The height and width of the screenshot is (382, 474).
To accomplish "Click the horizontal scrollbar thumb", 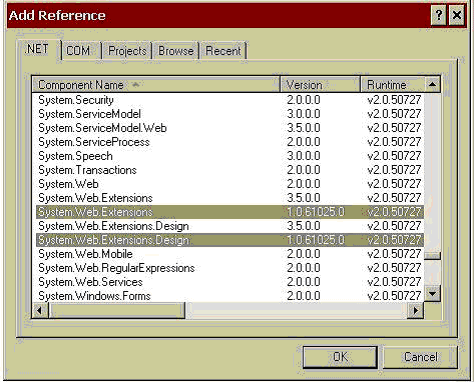I will click(x=116, y=311).
